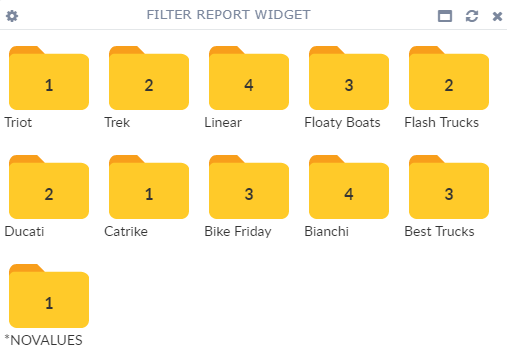Screen dimensions: 507x361
Task: Click the Flash Trucks label
Action: click(441, 122)
